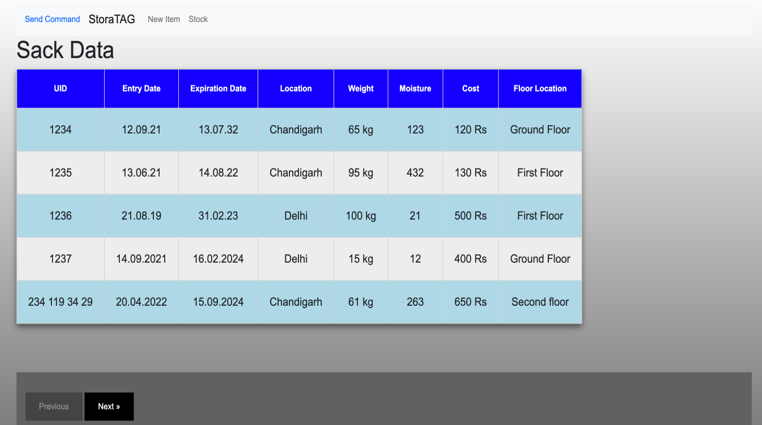Click Chandigarh in row 234 119 34 29

point(296,302)
